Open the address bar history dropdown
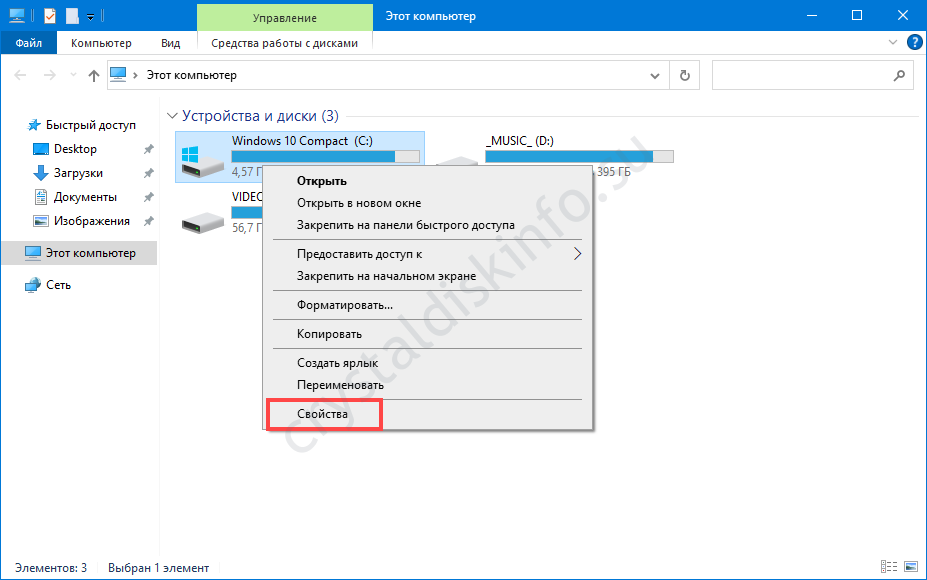The height and width of the screenshot is (580, 927). coord(654,75)
